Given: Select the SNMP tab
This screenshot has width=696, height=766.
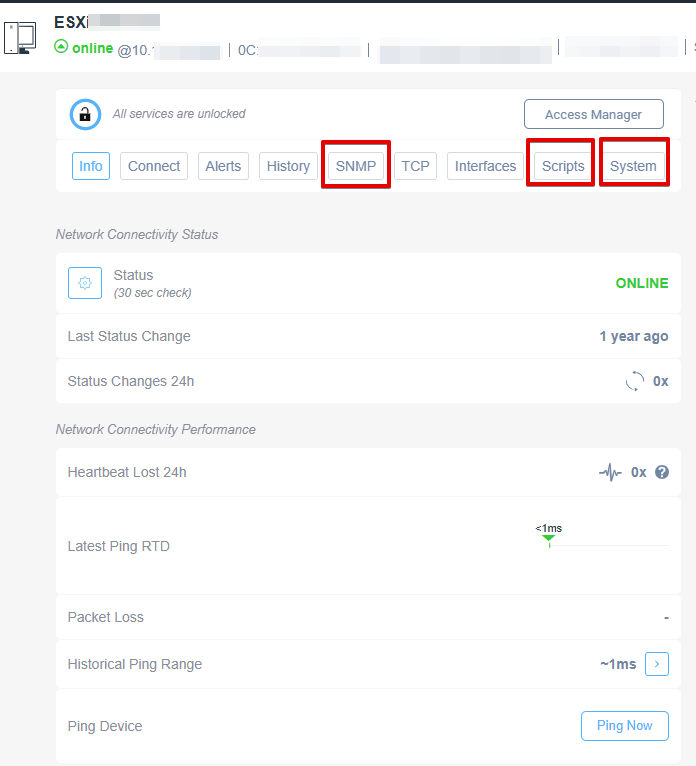Looking at the screenshot, I should (356, 166).
